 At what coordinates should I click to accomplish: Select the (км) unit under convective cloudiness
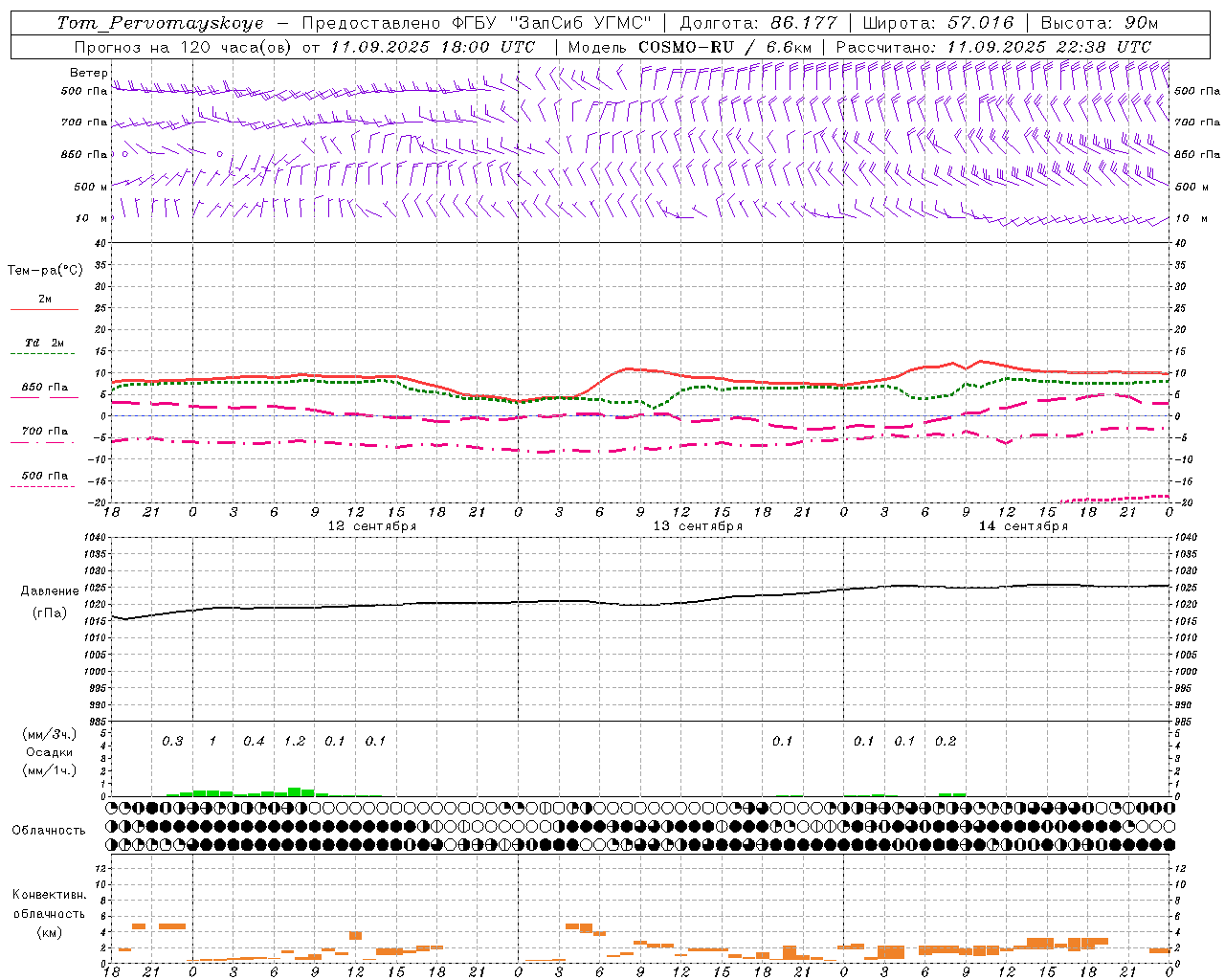(x=49, y=932)
